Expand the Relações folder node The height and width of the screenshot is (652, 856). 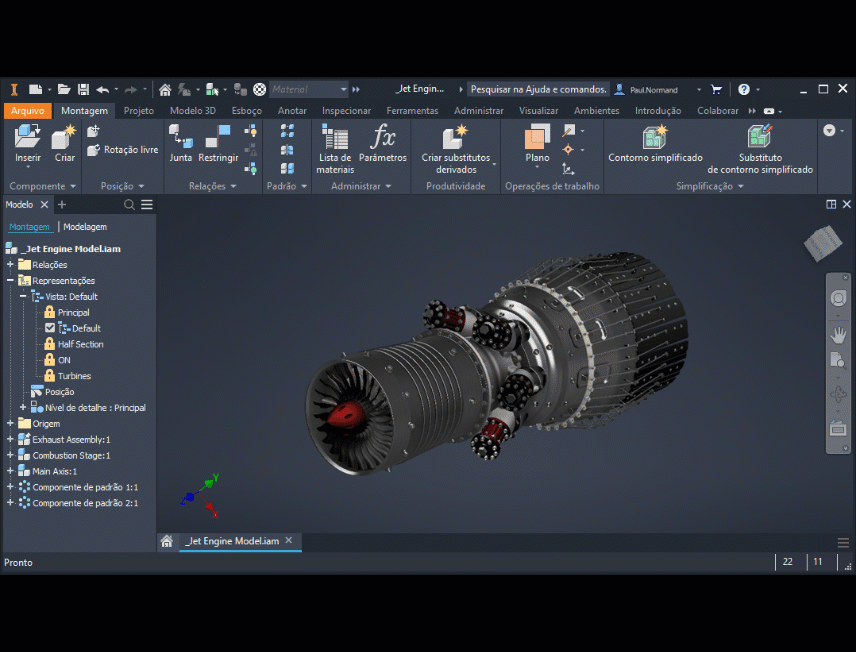point(10,265)
